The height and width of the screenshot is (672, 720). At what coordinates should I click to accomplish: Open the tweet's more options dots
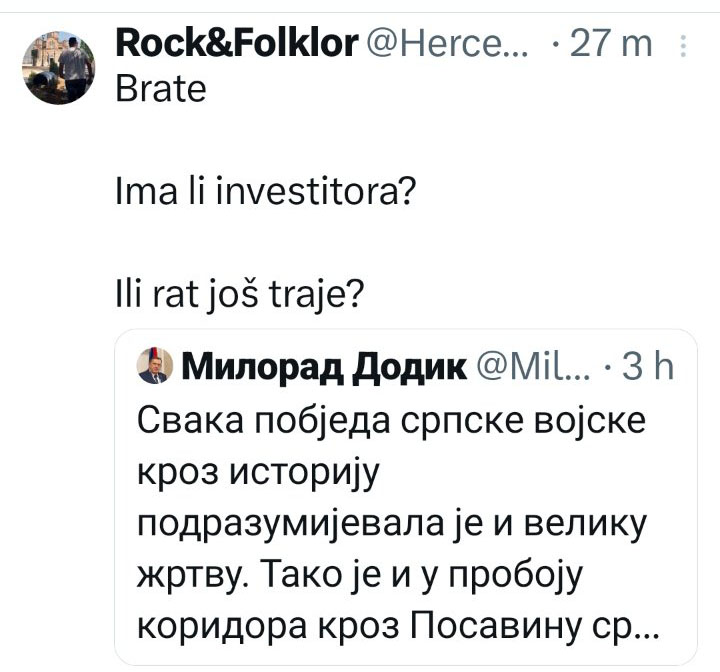[x=683, y=46]
